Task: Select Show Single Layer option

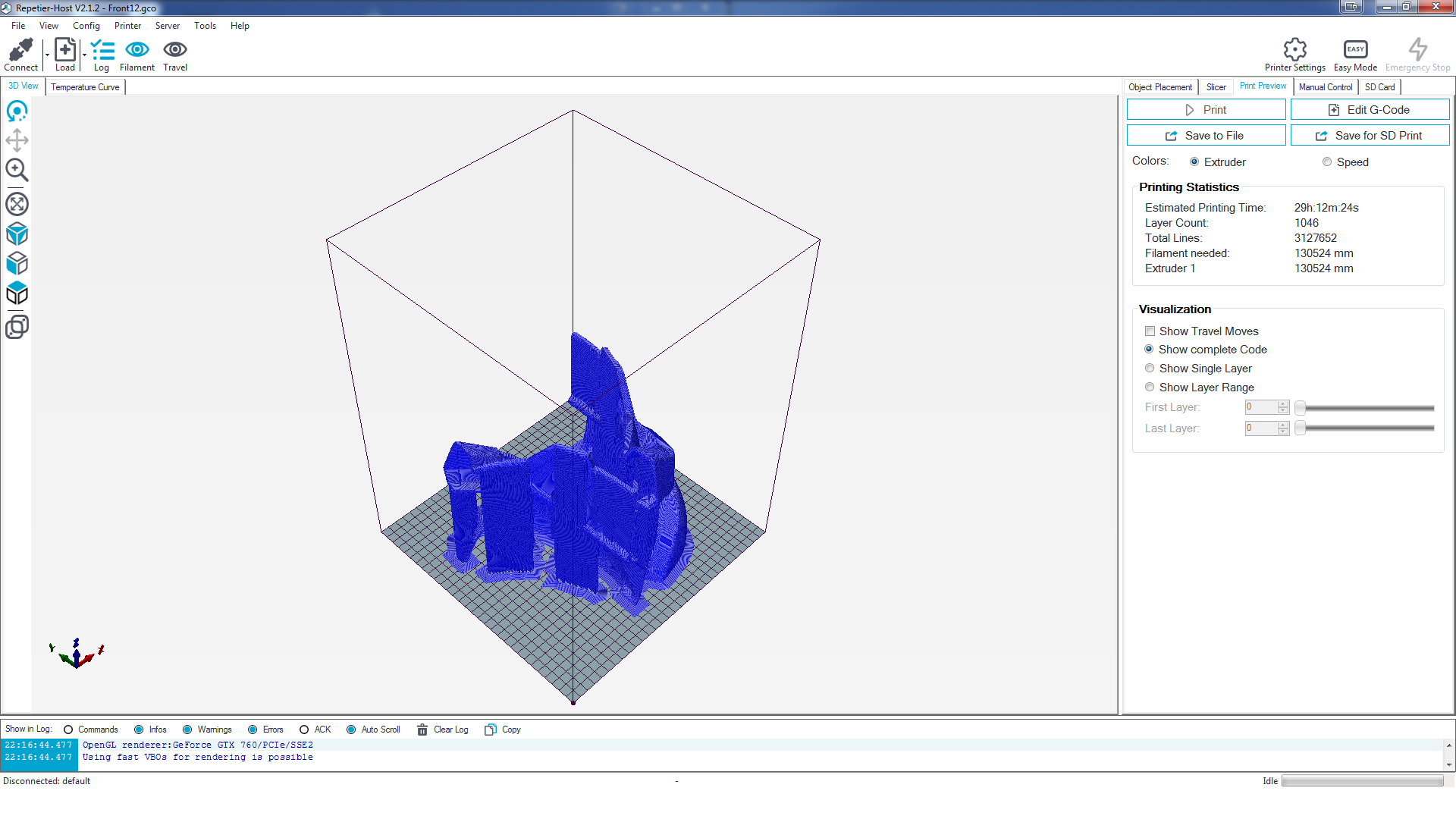Action: pos(1150,369)
